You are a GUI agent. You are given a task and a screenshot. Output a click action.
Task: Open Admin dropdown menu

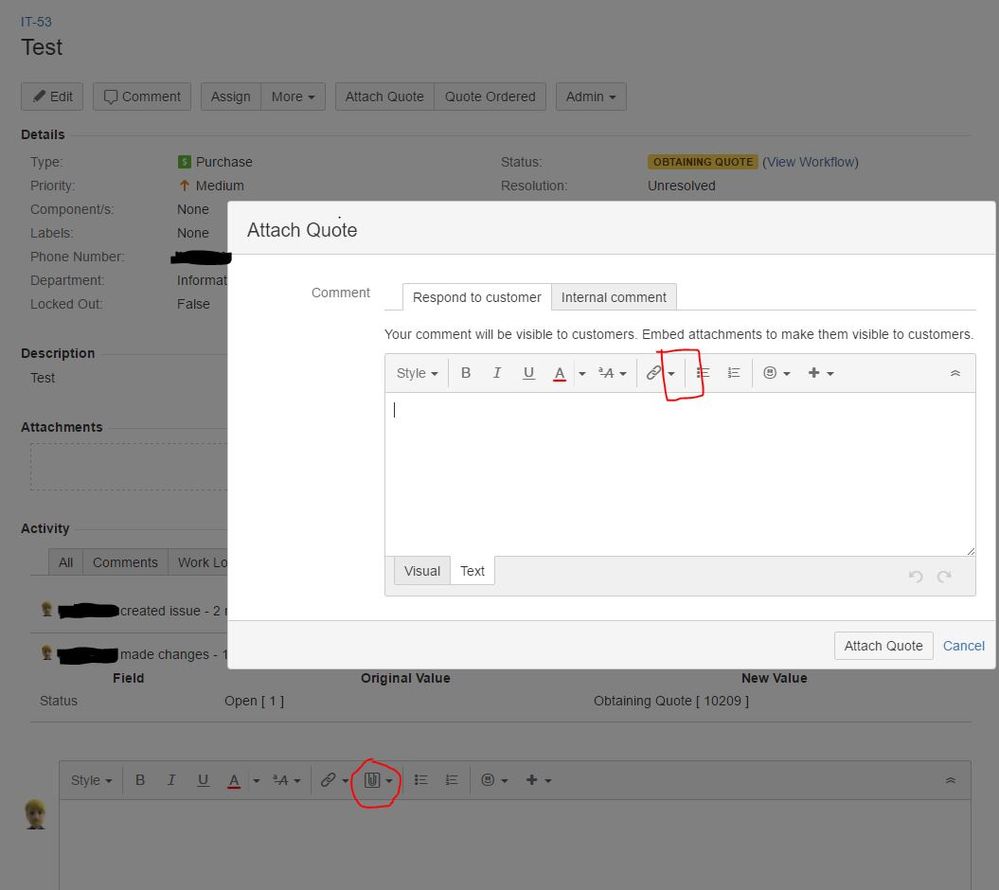tap(591, 97)
